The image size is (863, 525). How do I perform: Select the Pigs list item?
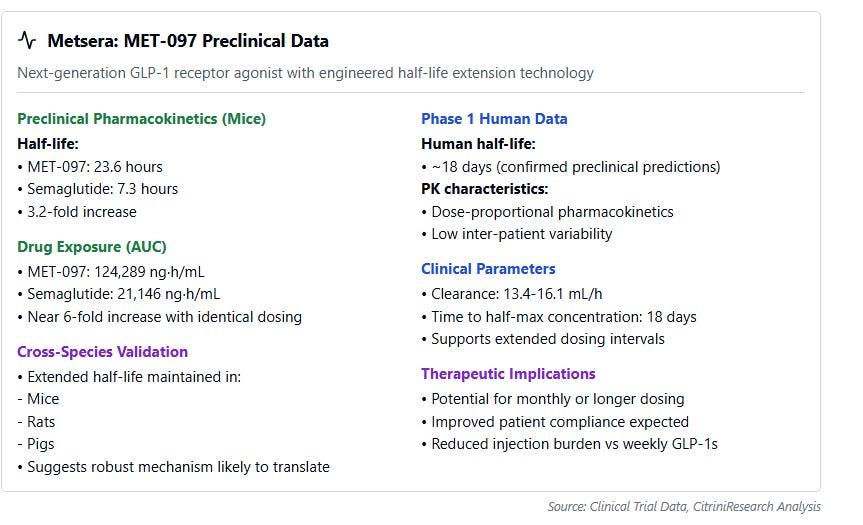click(36, 444)
